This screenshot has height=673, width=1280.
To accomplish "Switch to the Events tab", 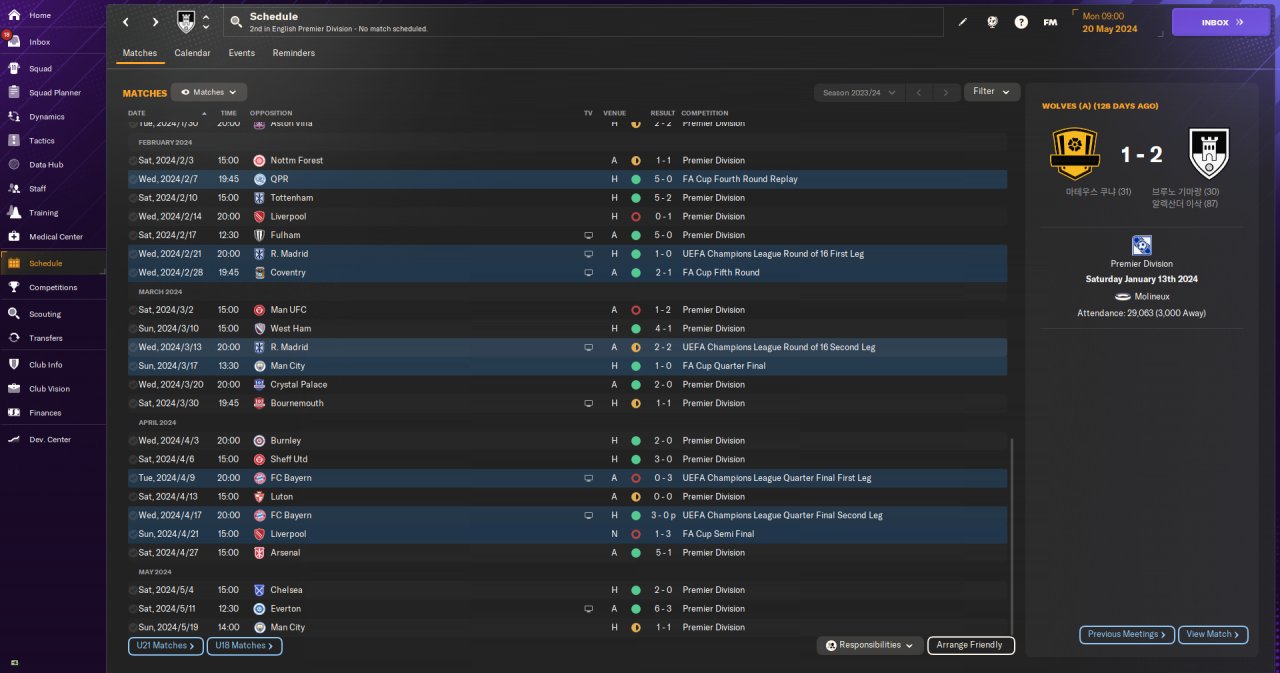I will pos(241,53).
